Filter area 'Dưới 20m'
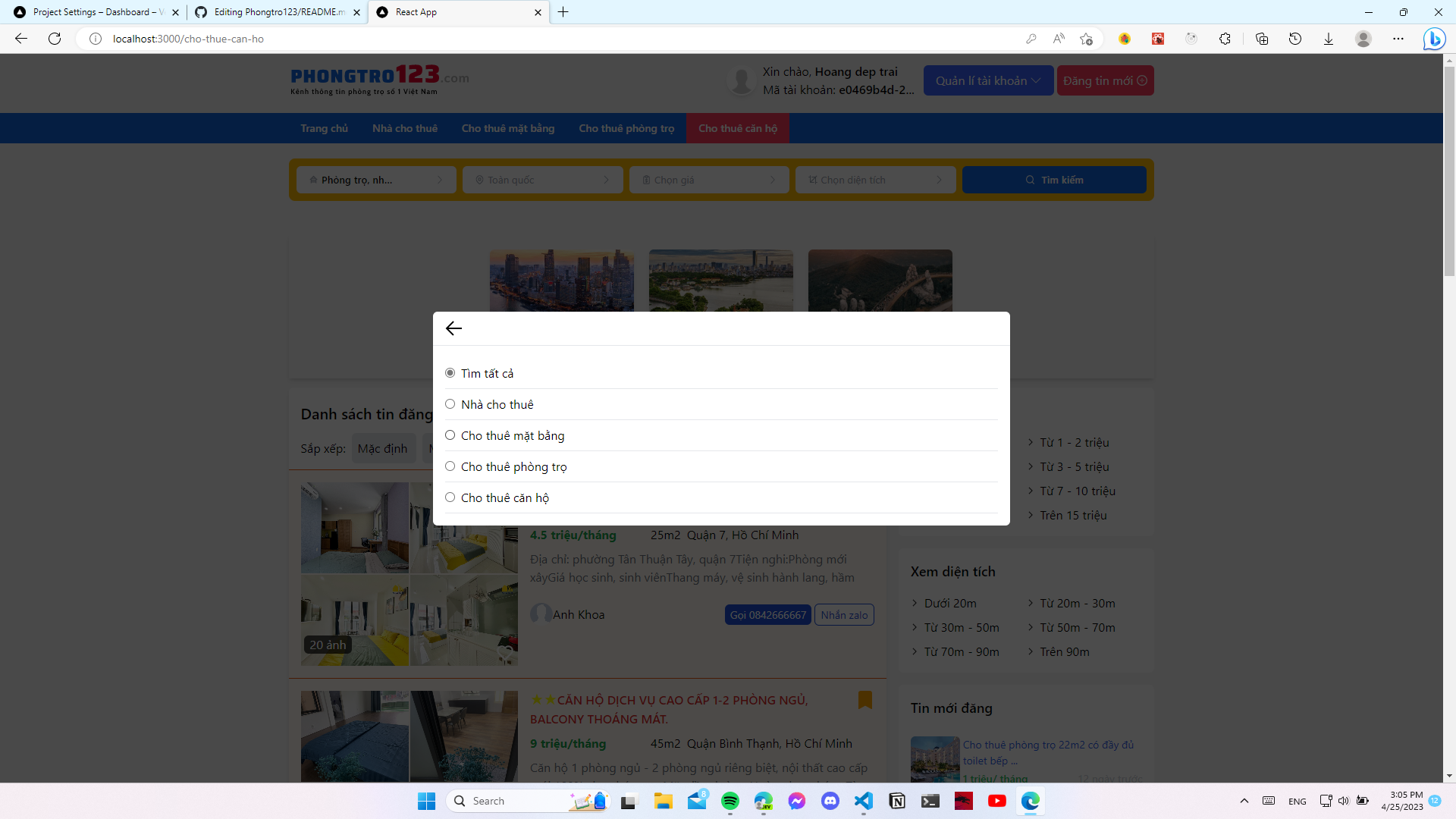Viewport: 1456px width, 819px height. [x=949, y=603]
